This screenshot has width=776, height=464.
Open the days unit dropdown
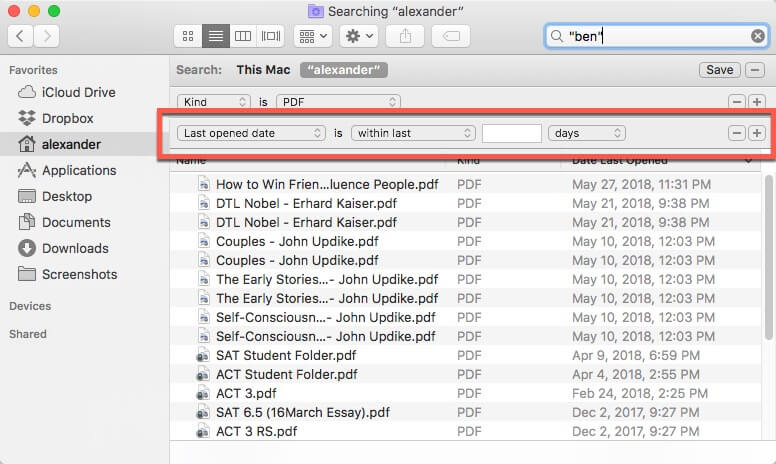coord(587,133)
